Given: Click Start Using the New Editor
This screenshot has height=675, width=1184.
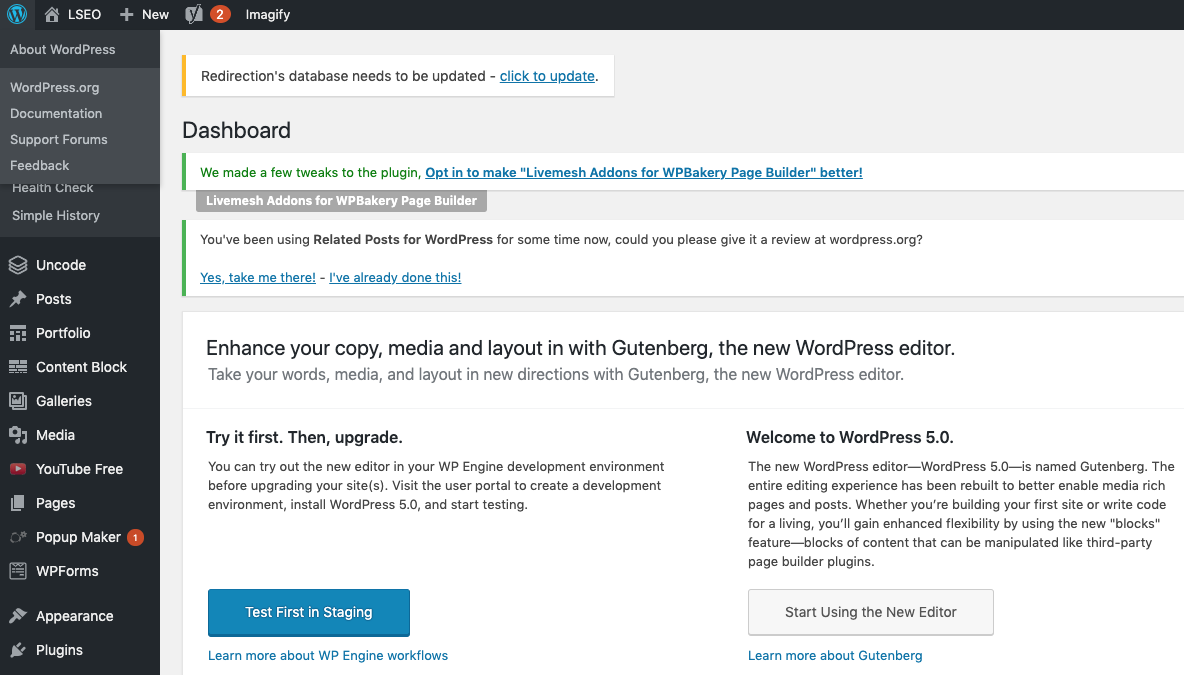Looking at the screenshot, I should tap(870, 612).
